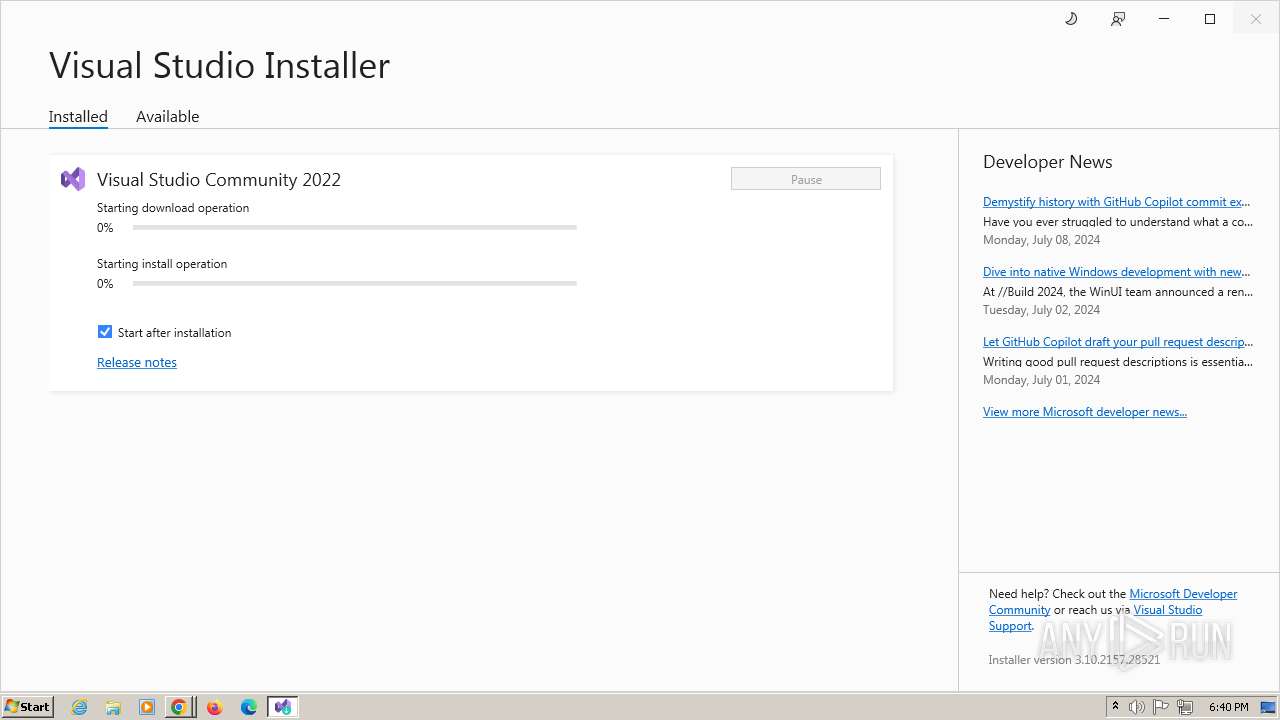
Task: Open the Microsoft Developer Community link
Action: point(1183,594)
